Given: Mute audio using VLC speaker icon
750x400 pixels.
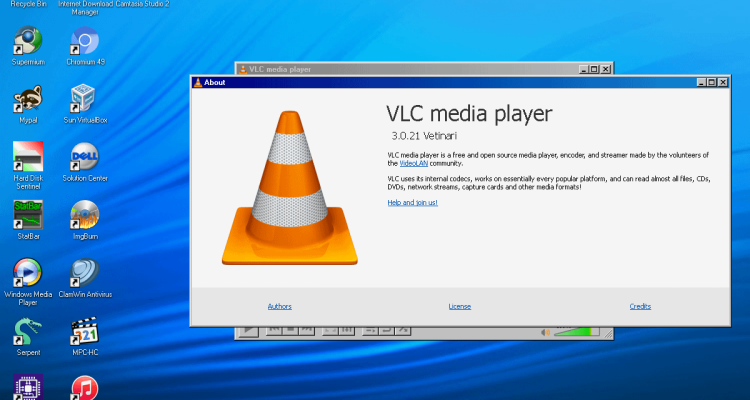Looking at the screenshot, I should pyautogui.click(x=546, y=332).
